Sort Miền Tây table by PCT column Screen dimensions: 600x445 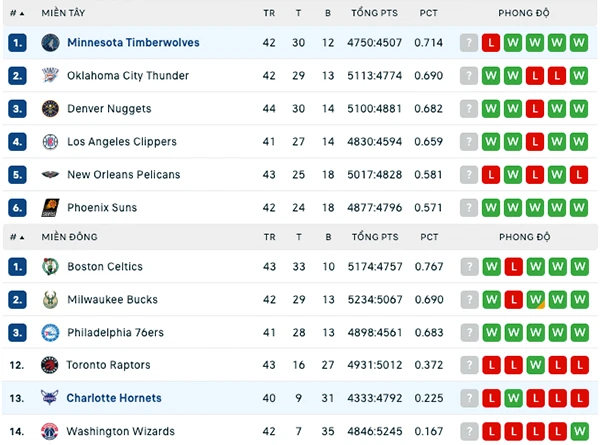click(x=428, y=13)
